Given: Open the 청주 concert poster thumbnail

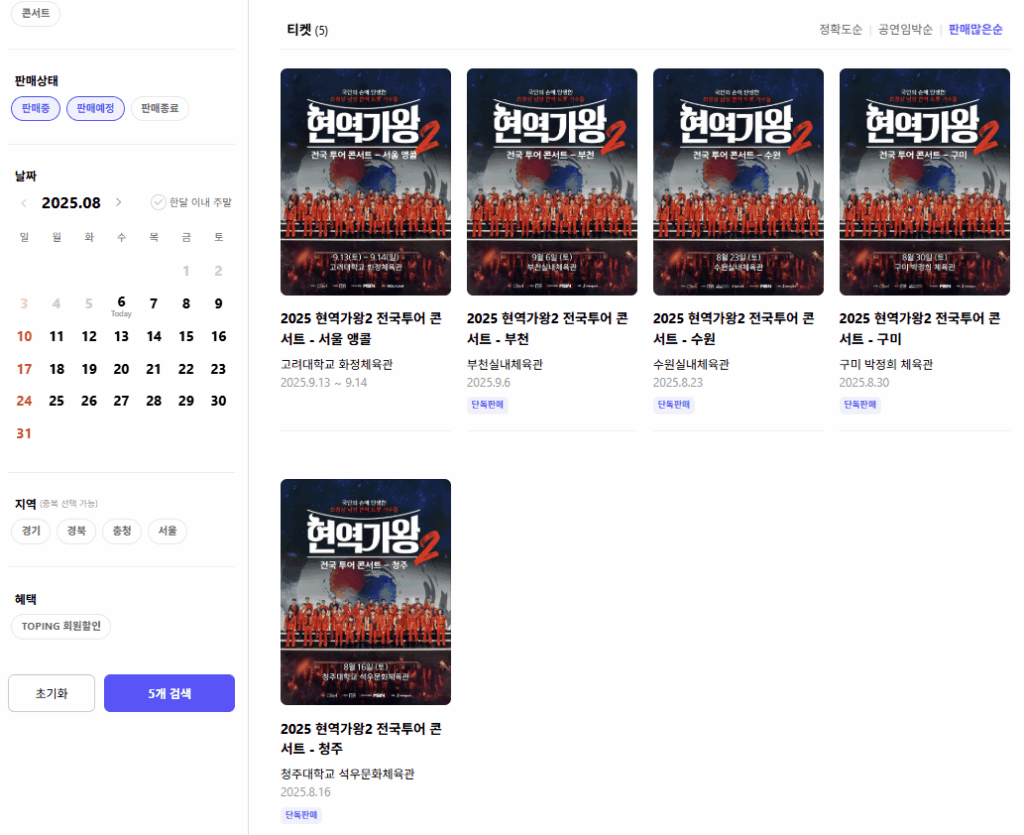Looking at the screenshot, I should 365,592.
